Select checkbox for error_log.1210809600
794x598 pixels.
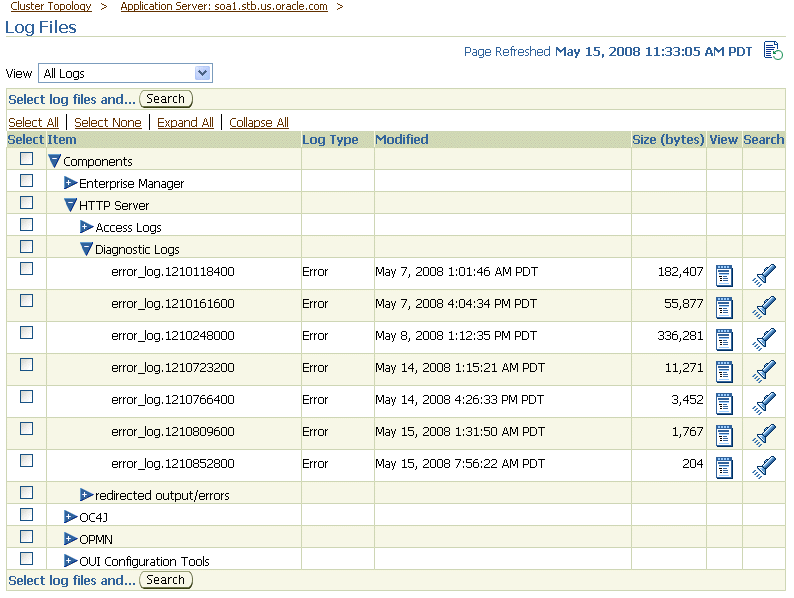click(x=26, y=429)
